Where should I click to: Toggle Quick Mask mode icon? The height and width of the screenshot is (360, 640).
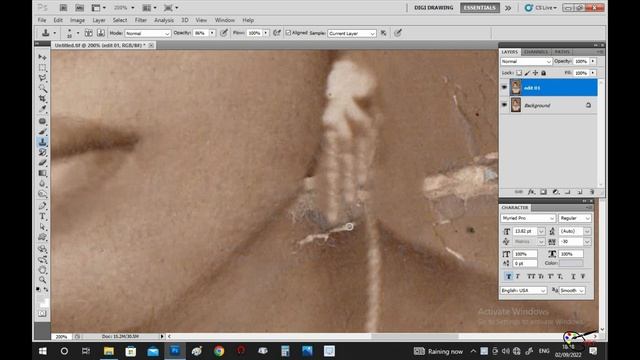point(42,313)
